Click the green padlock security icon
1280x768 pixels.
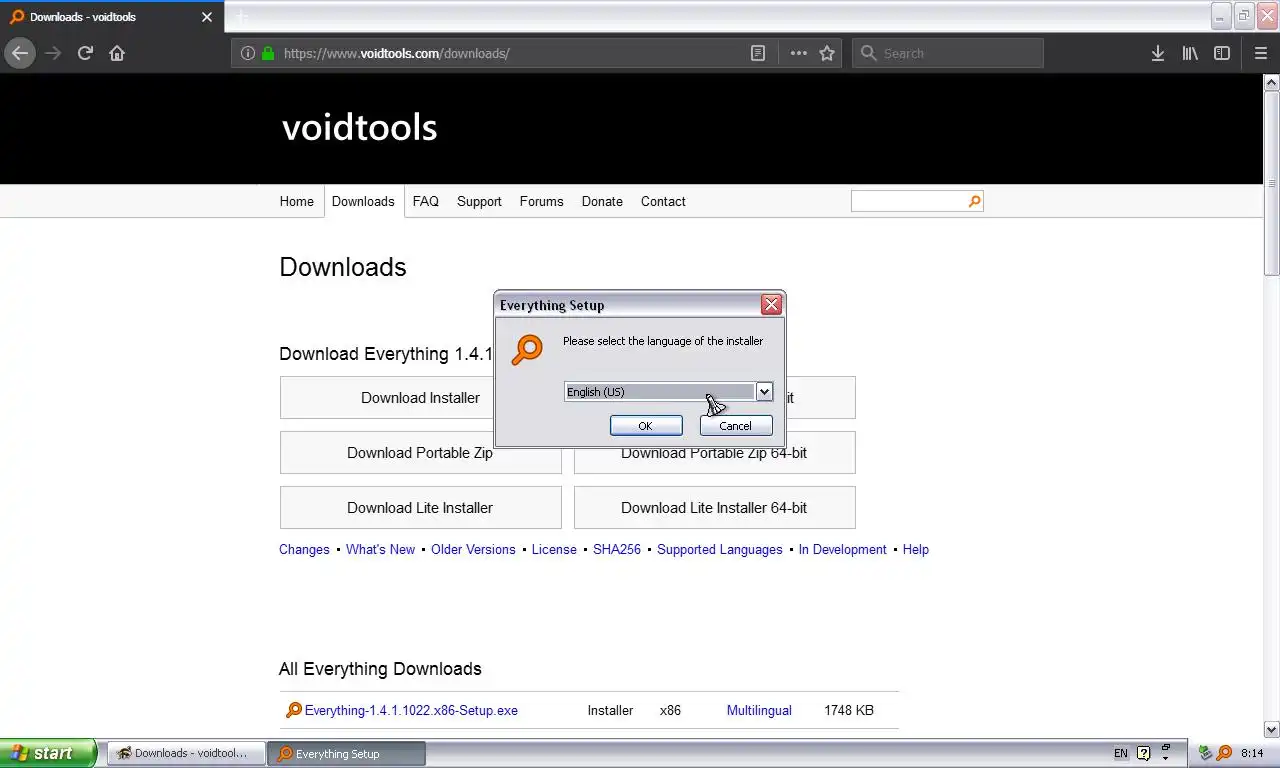click(268, 53)
